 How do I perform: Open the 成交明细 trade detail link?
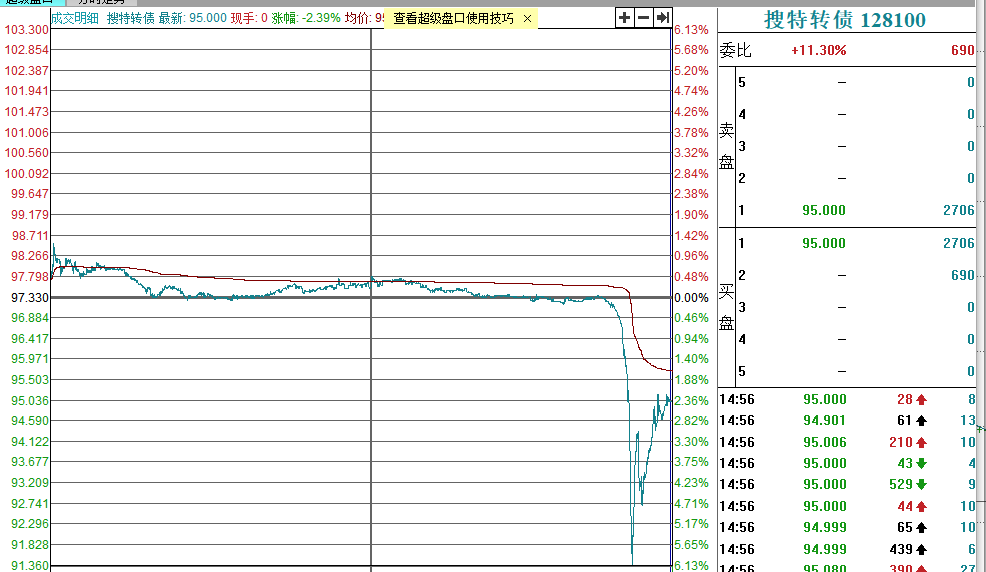pyautogui.click(x=75, y=18)
